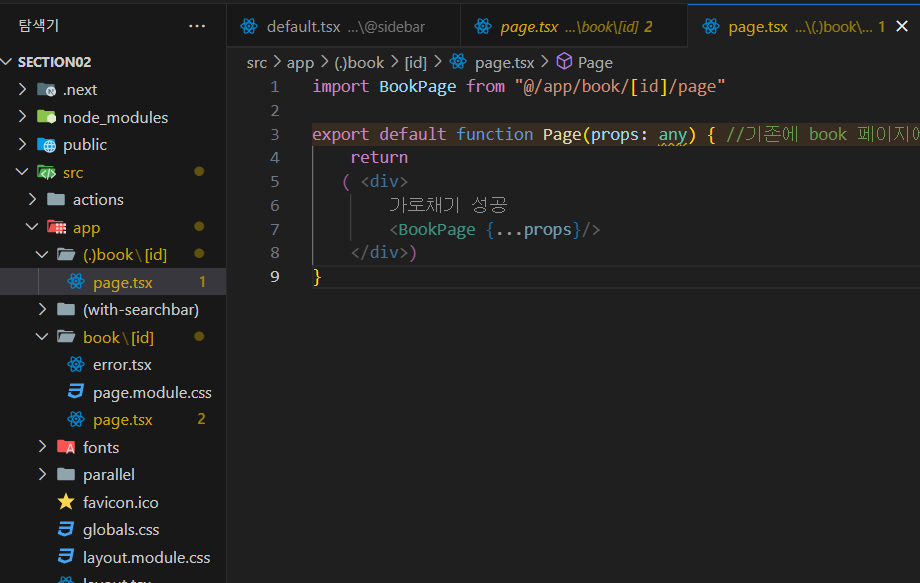Open page.tsx in the breadcrumb

pyautogui.click(x=504, y=63)
